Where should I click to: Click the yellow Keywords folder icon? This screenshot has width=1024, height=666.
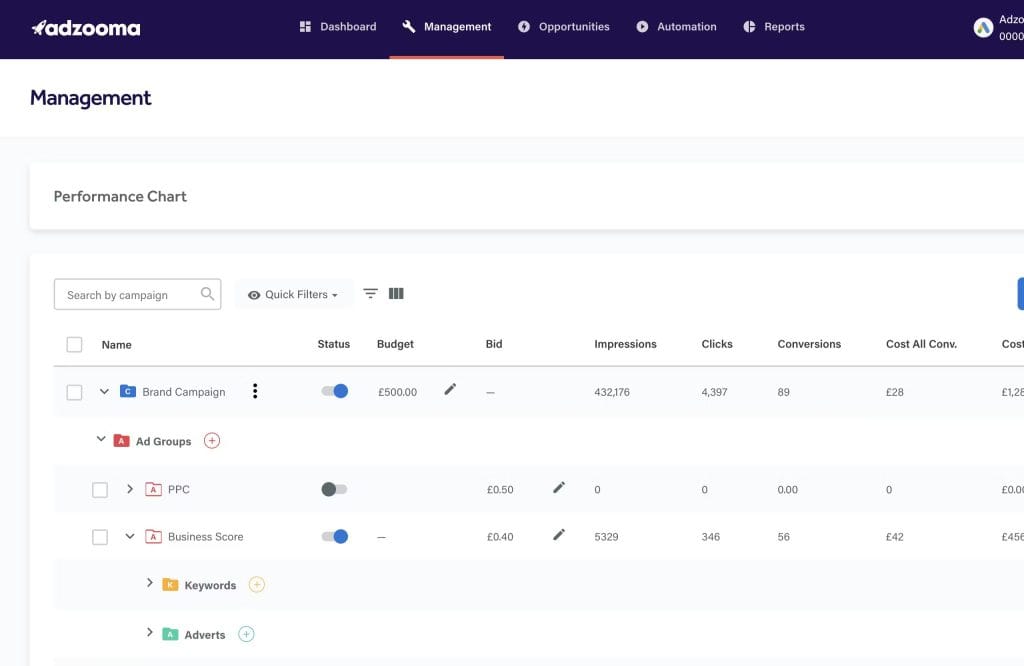tap(170, 584)
